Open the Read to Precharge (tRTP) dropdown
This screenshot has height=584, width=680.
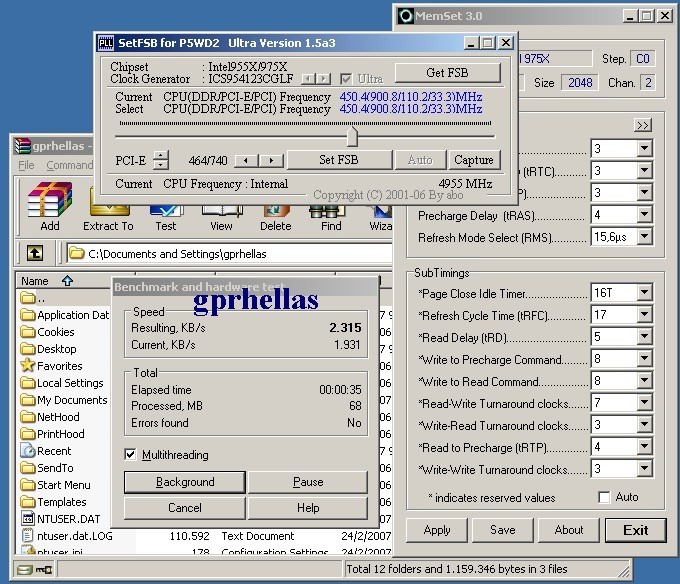coord(644,447)
